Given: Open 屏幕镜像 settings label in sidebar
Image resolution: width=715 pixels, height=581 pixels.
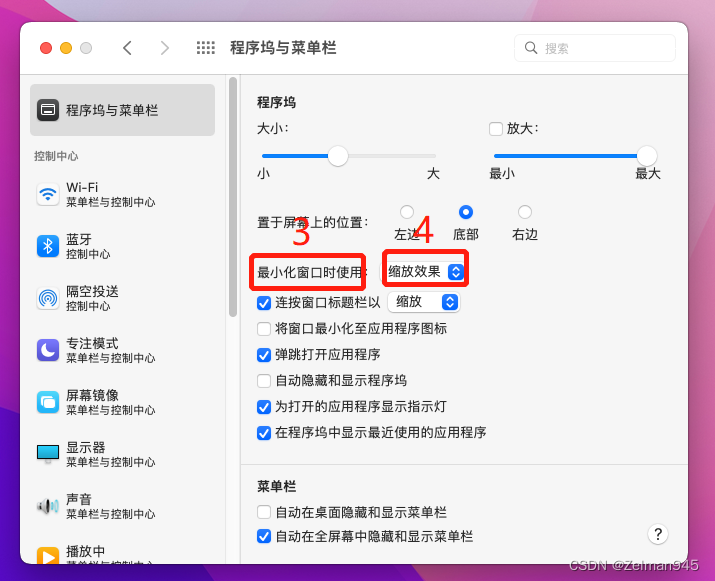Looking at the screenshot, I should point(92,395).
